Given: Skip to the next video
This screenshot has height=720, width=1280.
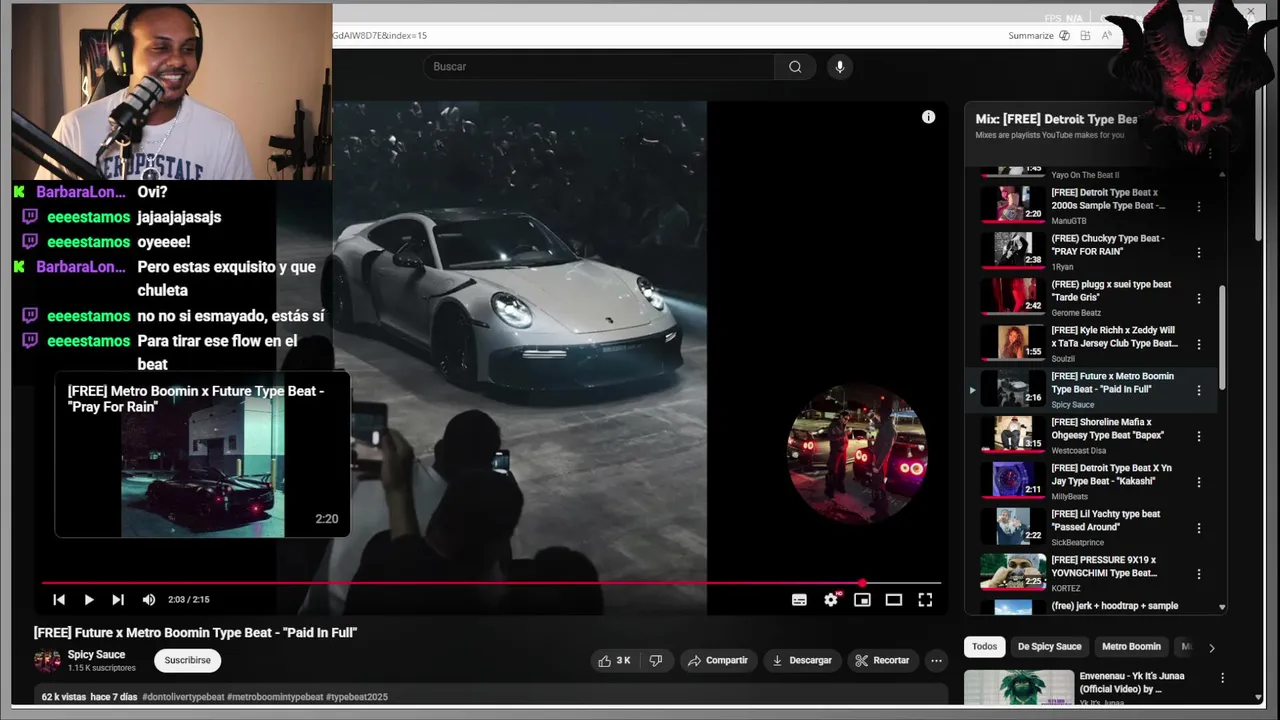Looking at the screenshot, I should [x=118, y=599].
